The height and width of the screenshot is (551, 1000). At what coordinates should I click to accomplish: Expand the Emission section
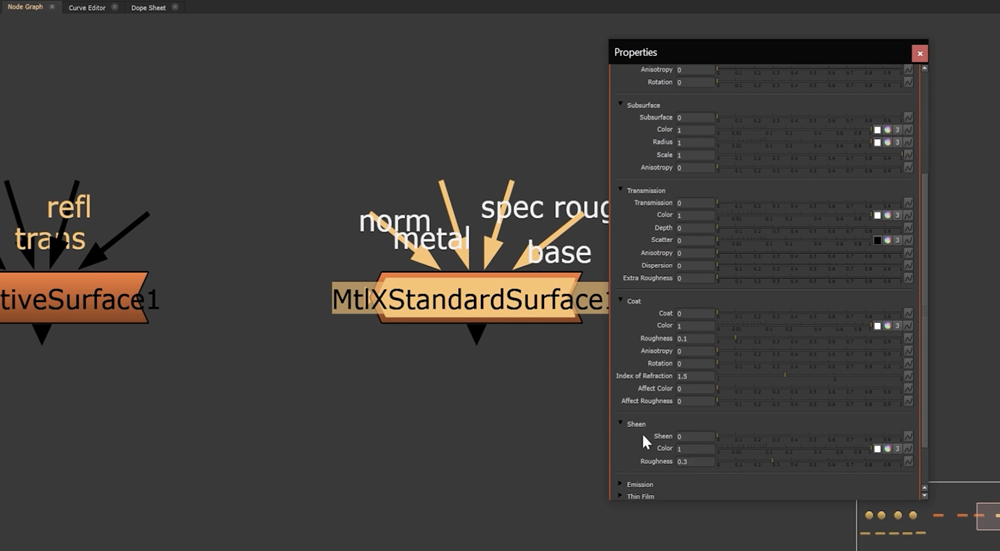coord(620,484)
